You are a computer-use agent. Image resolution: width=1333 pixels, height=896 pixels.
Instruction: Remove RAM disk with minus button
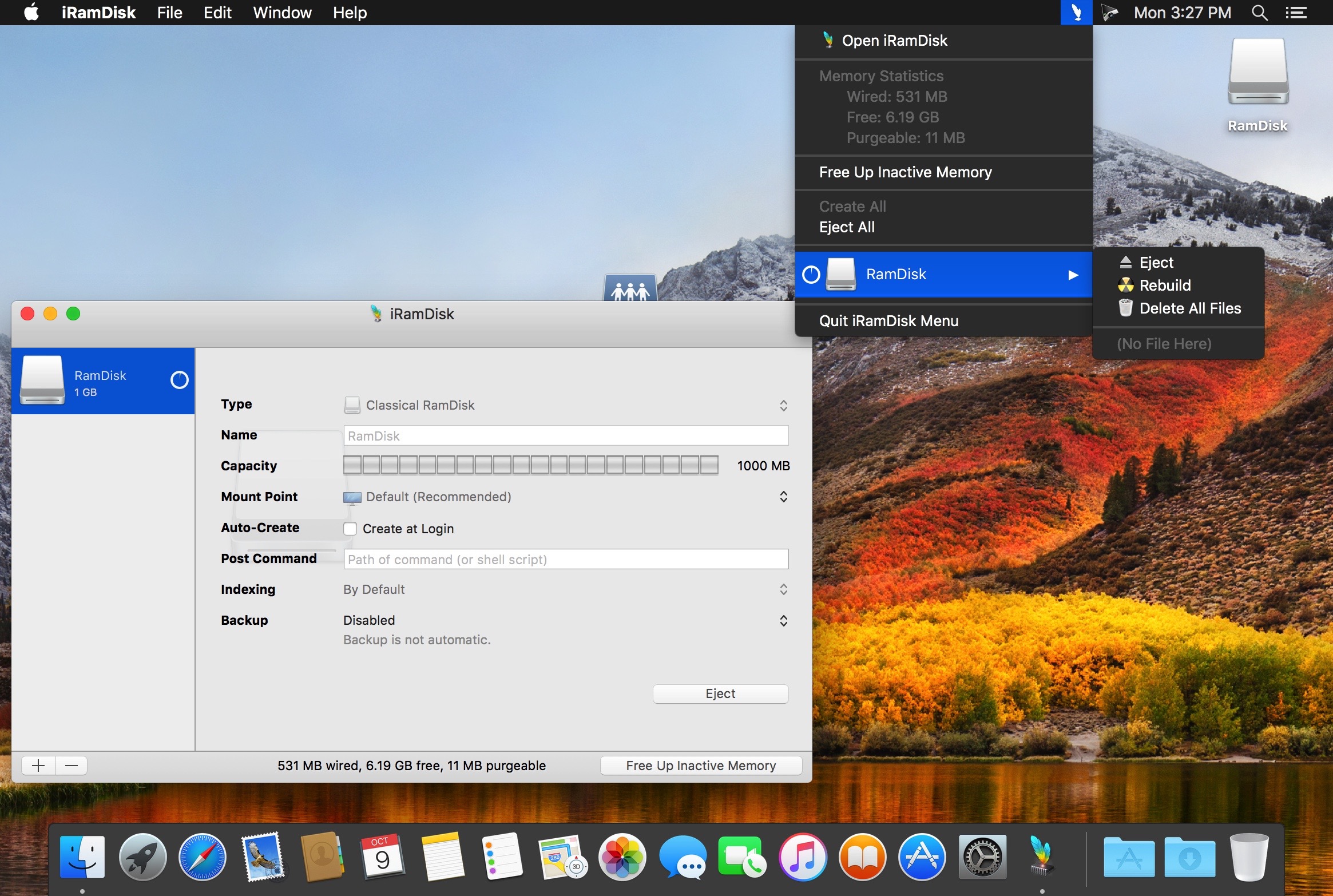[72, 766]
